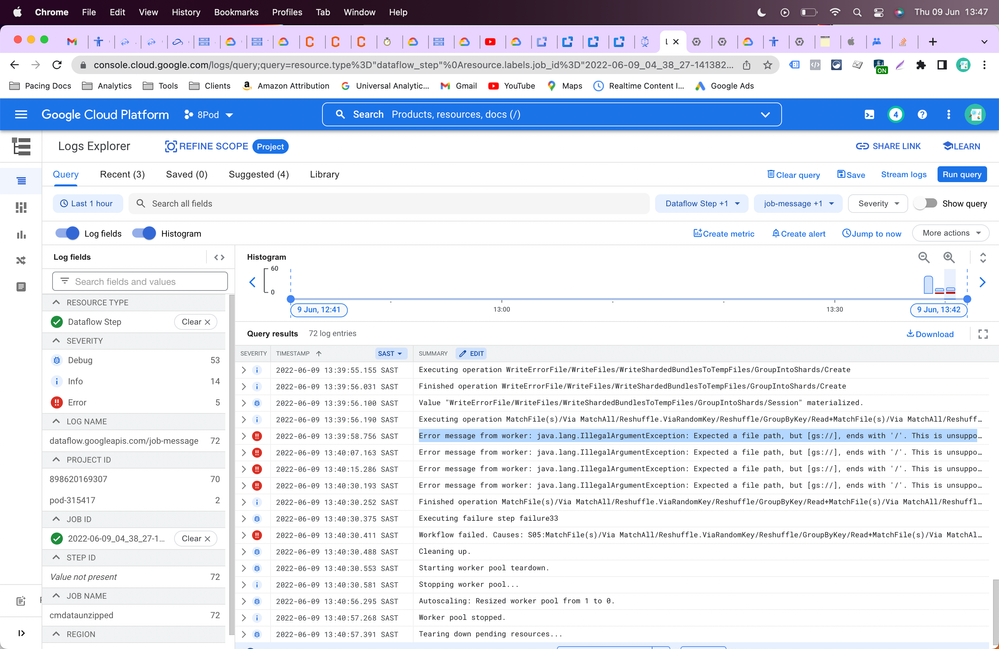Image resolution: width=999 pixels, height=649 pixels.
Task: Open Logs-based Metrics sidebar icon
Action: tap(21, 234)
